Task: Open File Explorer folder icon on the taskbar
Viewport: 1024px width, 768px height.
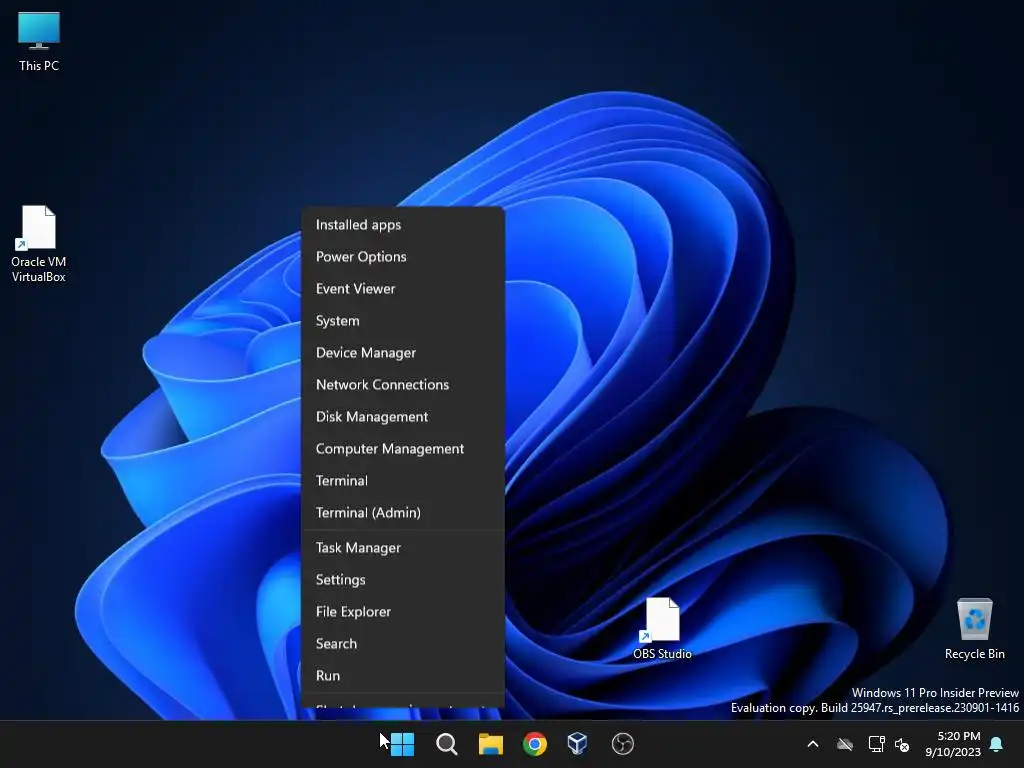Action: coord(490,744)
